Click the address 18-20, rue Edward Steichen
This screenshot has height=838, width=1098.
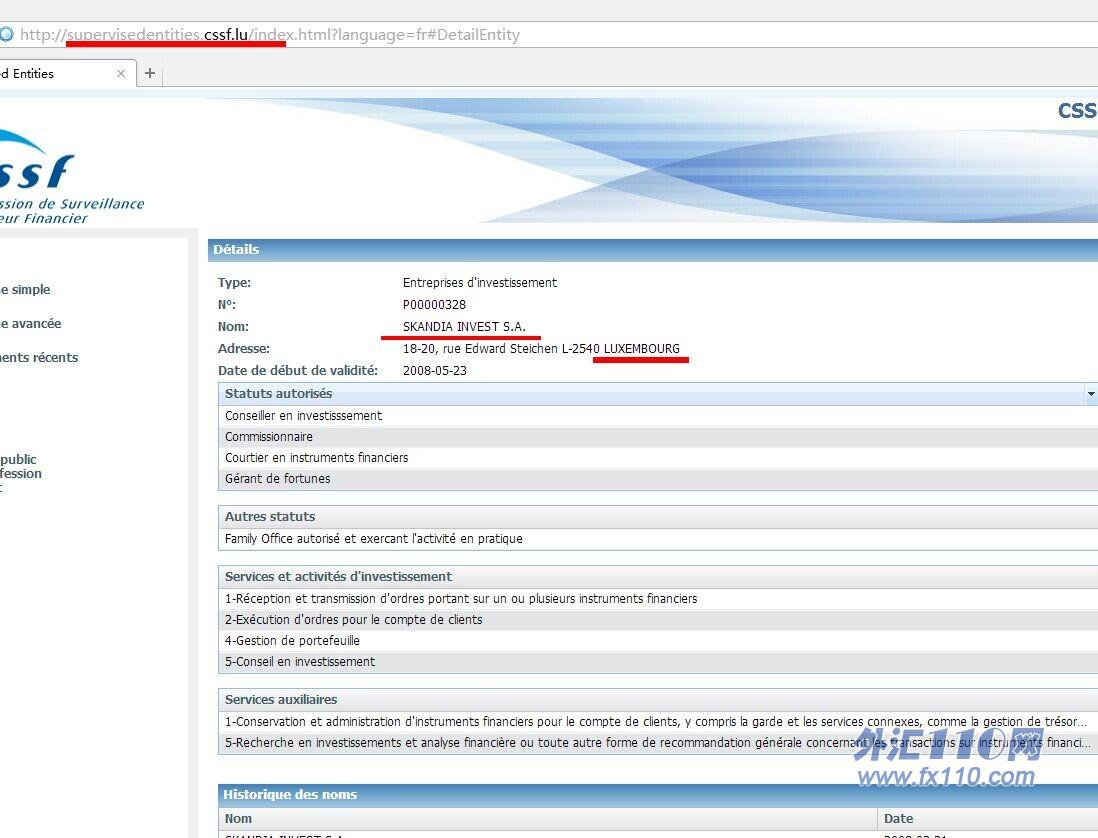click(x=541, y=349)
